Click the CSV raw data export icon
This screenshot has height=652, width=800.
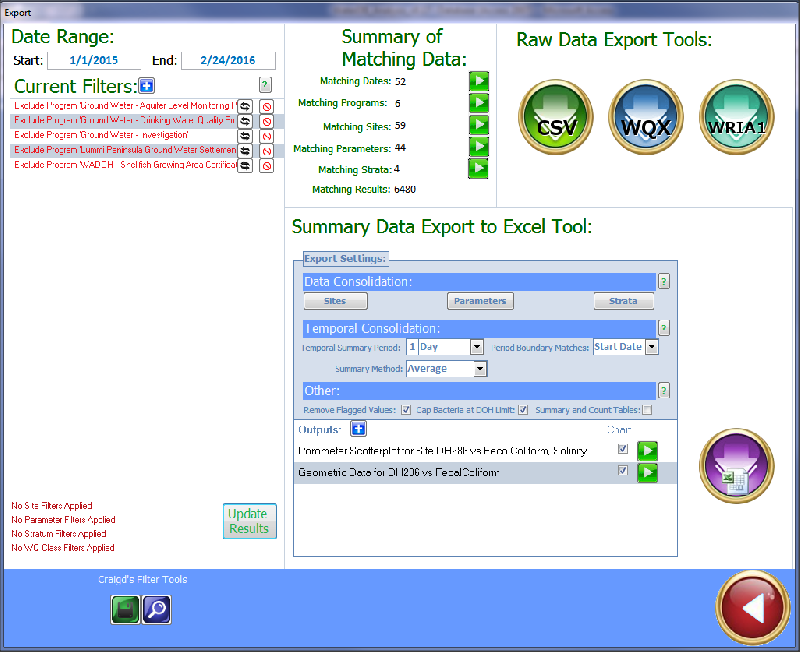pos(556,117)
